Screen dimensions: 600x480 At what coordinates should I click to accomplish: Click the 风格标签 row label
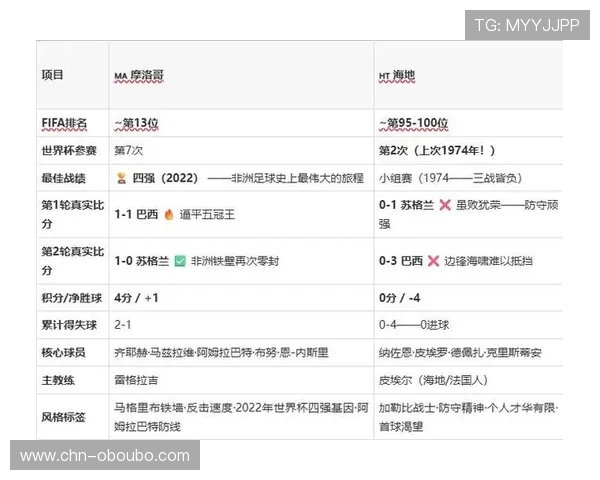pyautogui.click(x=64, y=417)
